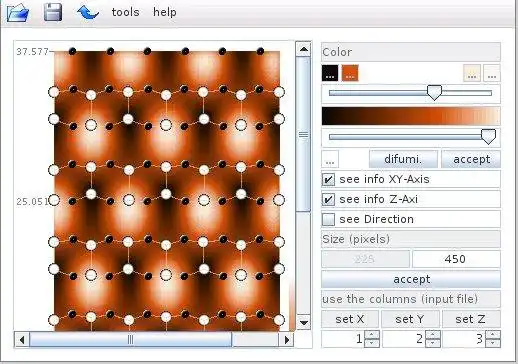Toggle see info XY-Axis checkbox
This screenshot has width=518, height=364.
pos(328,179)
